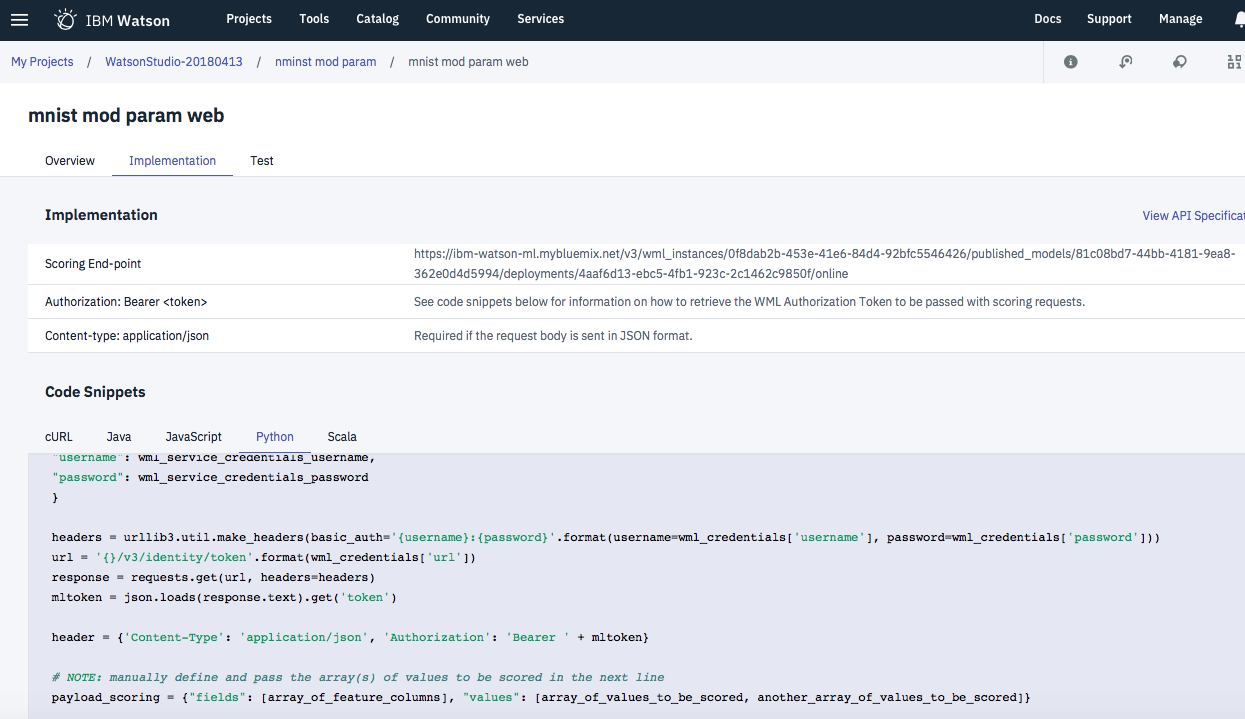The height and width of the screenshot is (719, 1245).
Task: Open the hamburger navigation menu
Action: point(19,20)
